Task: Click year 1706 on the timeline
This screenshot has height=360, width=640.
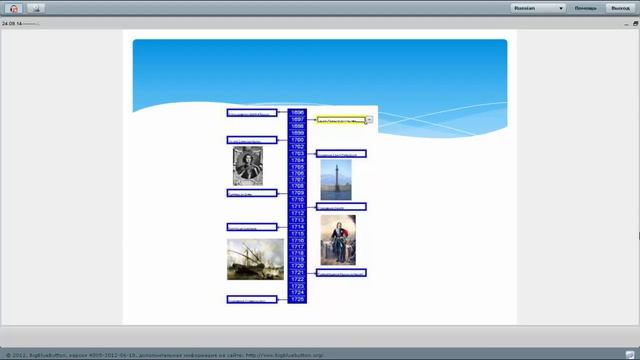Action: pyautogui.click(x=298, y=173)
